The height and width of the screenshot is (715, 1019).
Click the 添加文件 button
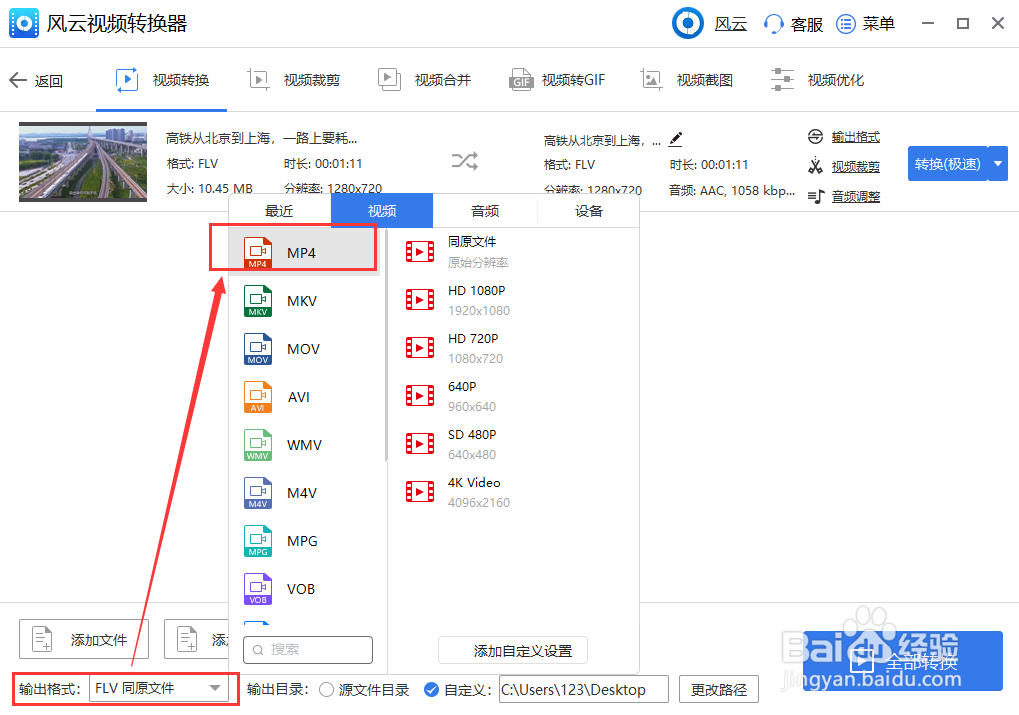[84, 640]
